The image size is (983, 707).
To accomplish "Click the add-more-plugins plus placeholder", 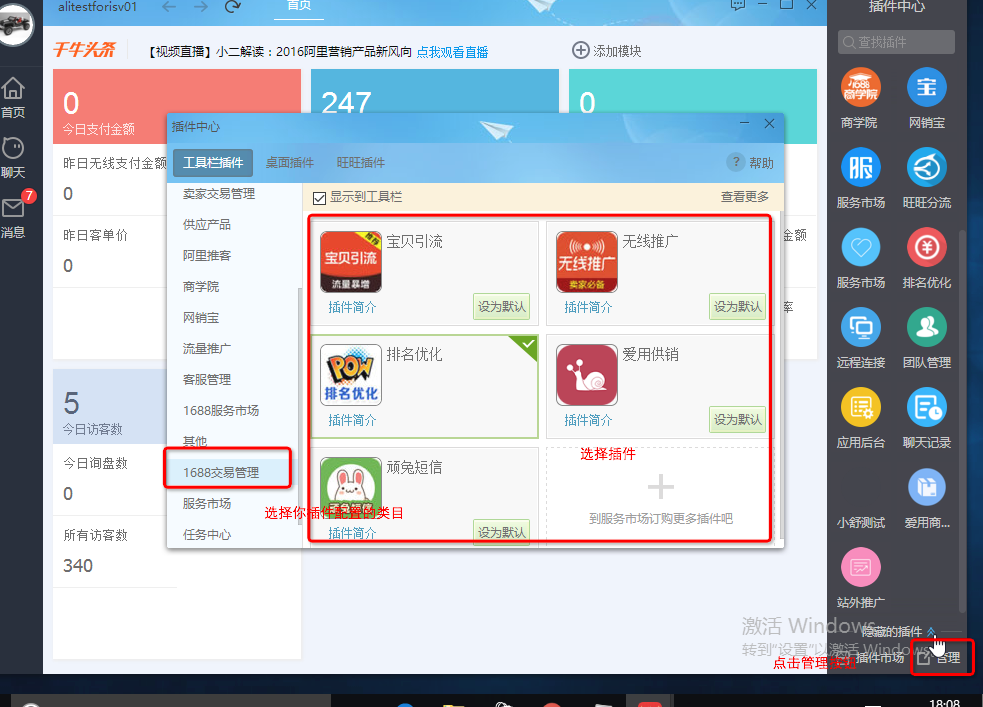I will [660, 486].
